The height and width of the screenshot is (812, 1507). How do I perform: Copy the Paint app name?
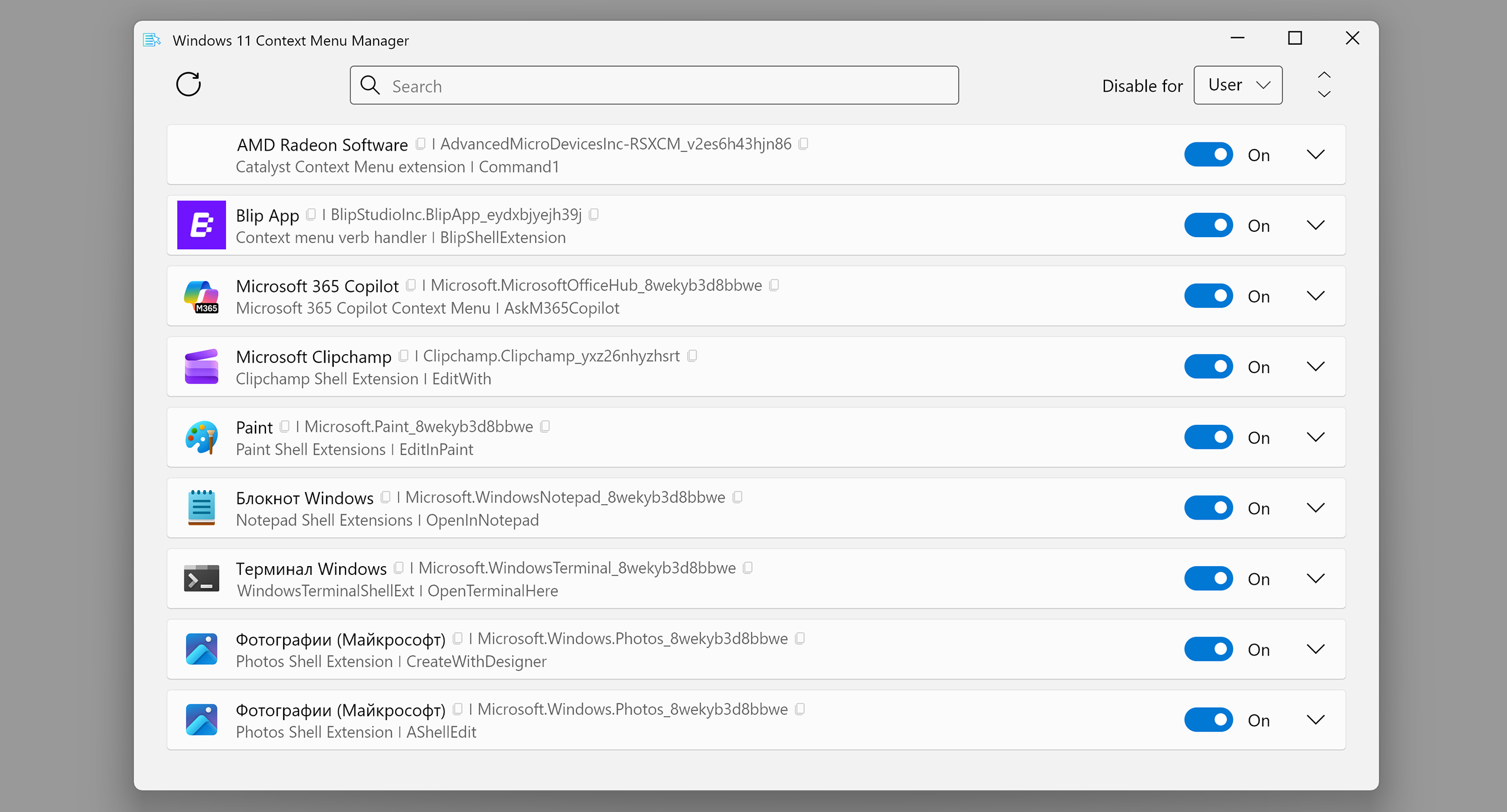coord(285,426)
